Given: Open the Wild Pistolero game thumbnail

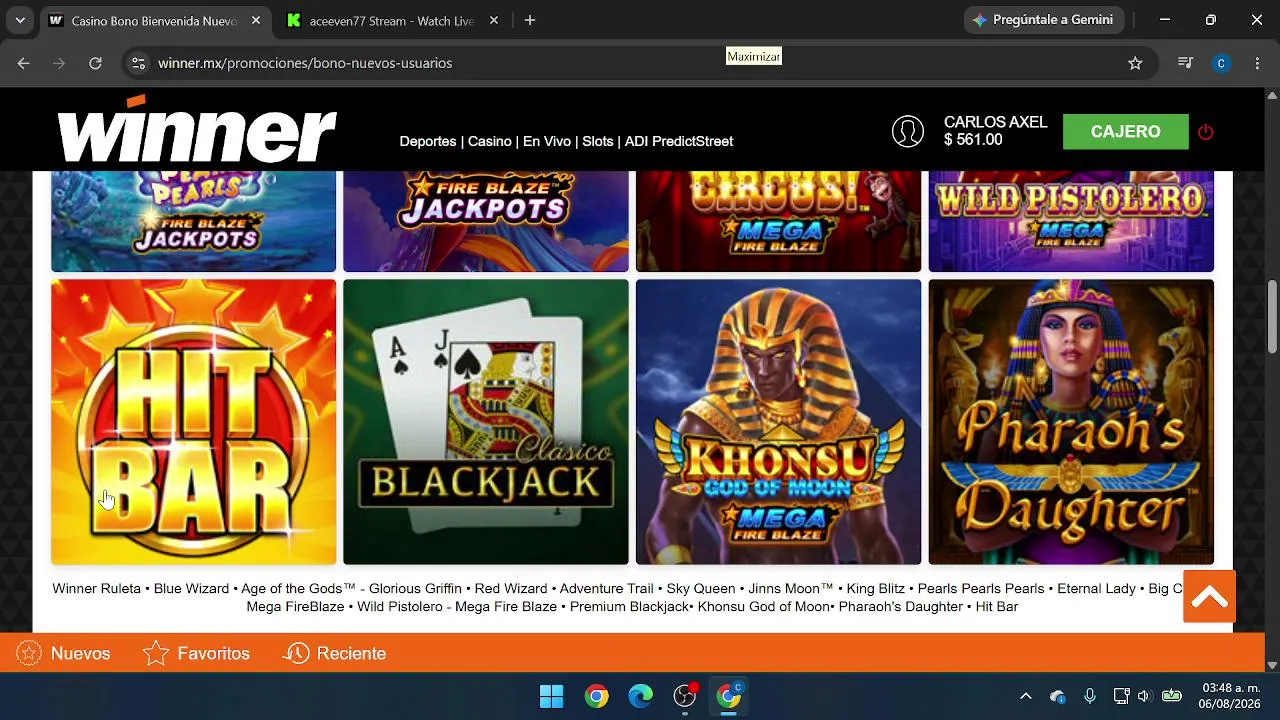Looking at the screenshot, I should coord(1071,221).
